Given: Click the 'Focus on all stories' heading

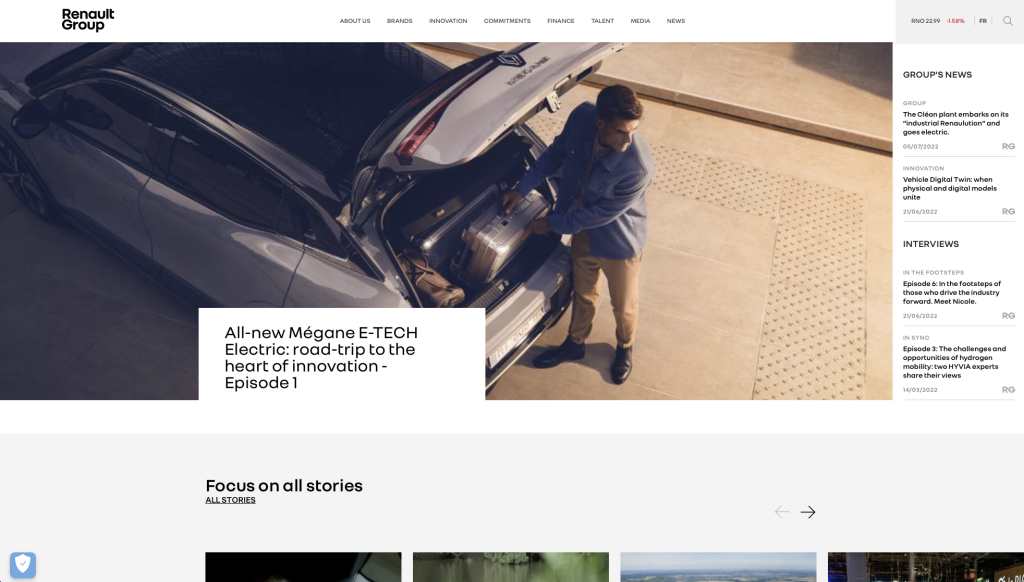Looking at the screenshot, I should coord(284,485).
